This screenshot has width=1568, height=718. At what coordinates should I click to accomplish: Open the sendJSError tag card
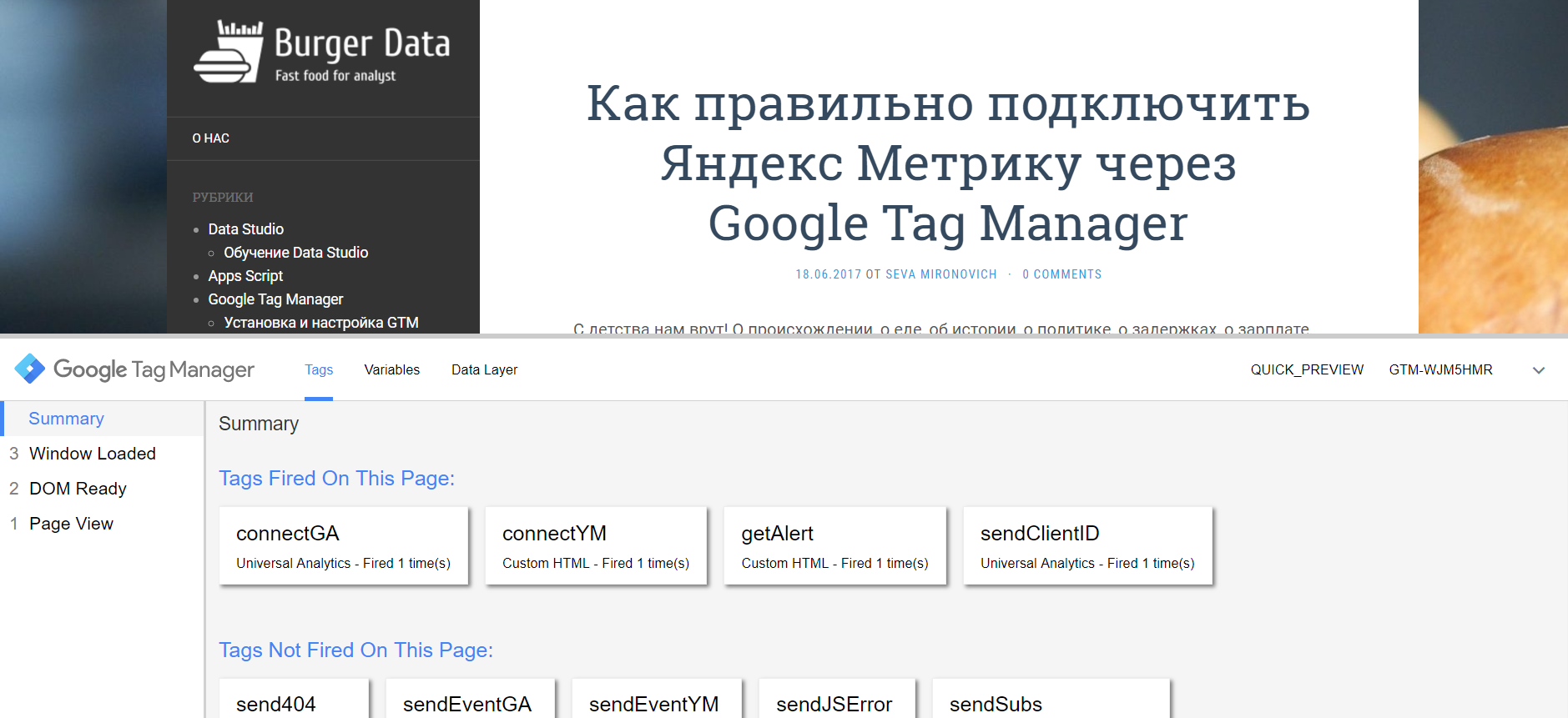pyautogui.click(x=837, y=699)
